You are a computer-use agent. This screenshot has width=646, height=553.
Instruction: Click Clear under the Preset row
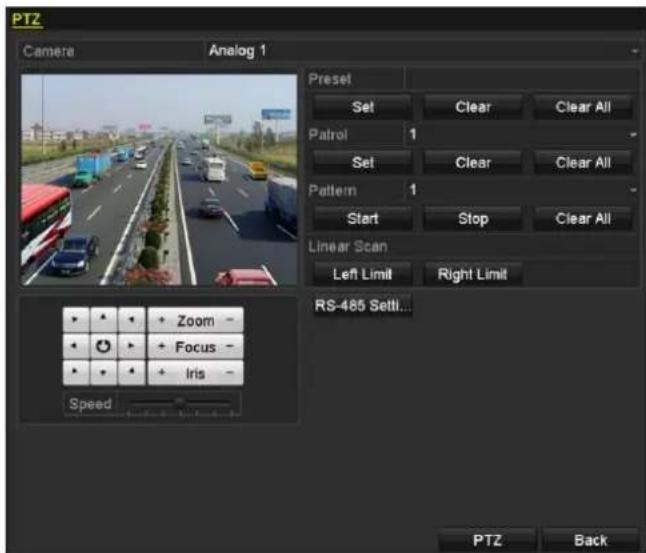click(473, 107)
